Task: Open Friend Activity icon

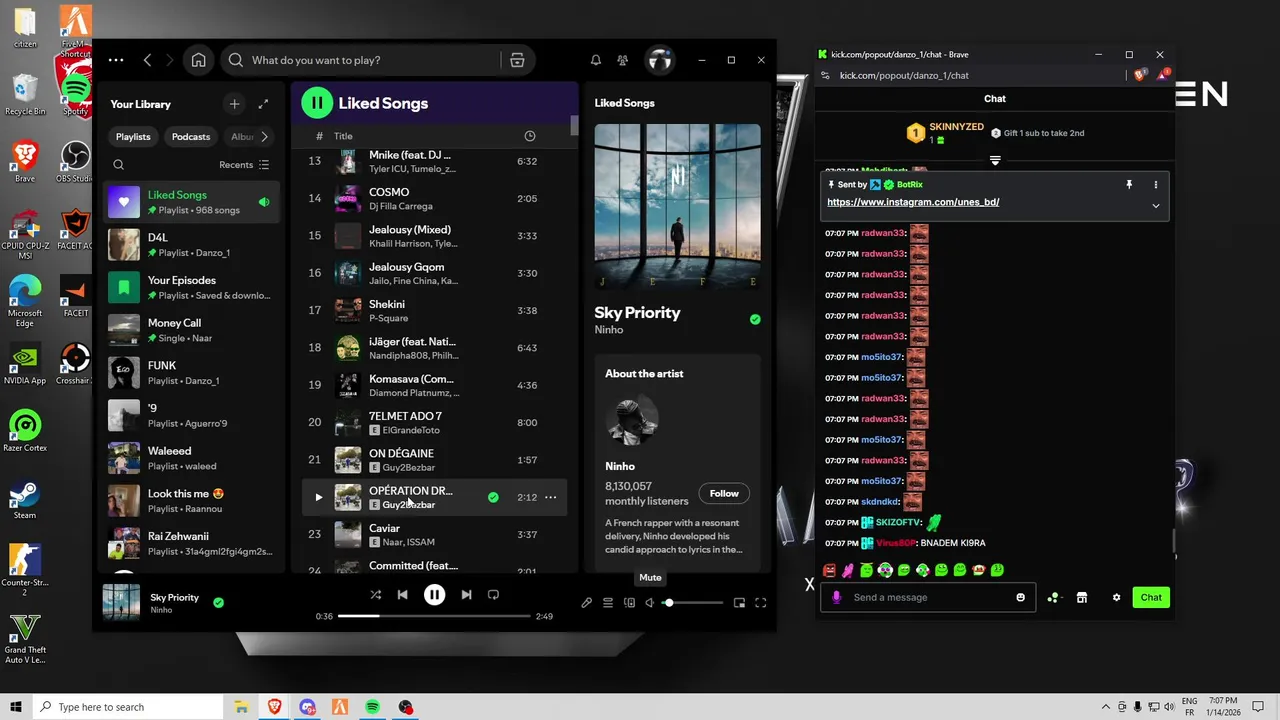Action: 623,60
